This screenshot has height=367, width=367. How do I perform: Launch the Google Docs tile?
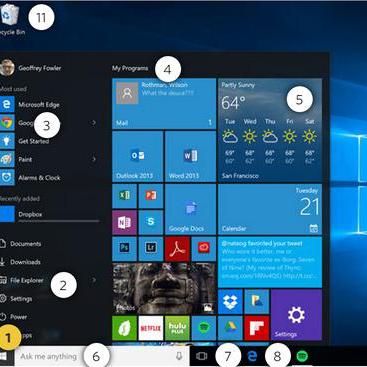click(x=190, y=209)
